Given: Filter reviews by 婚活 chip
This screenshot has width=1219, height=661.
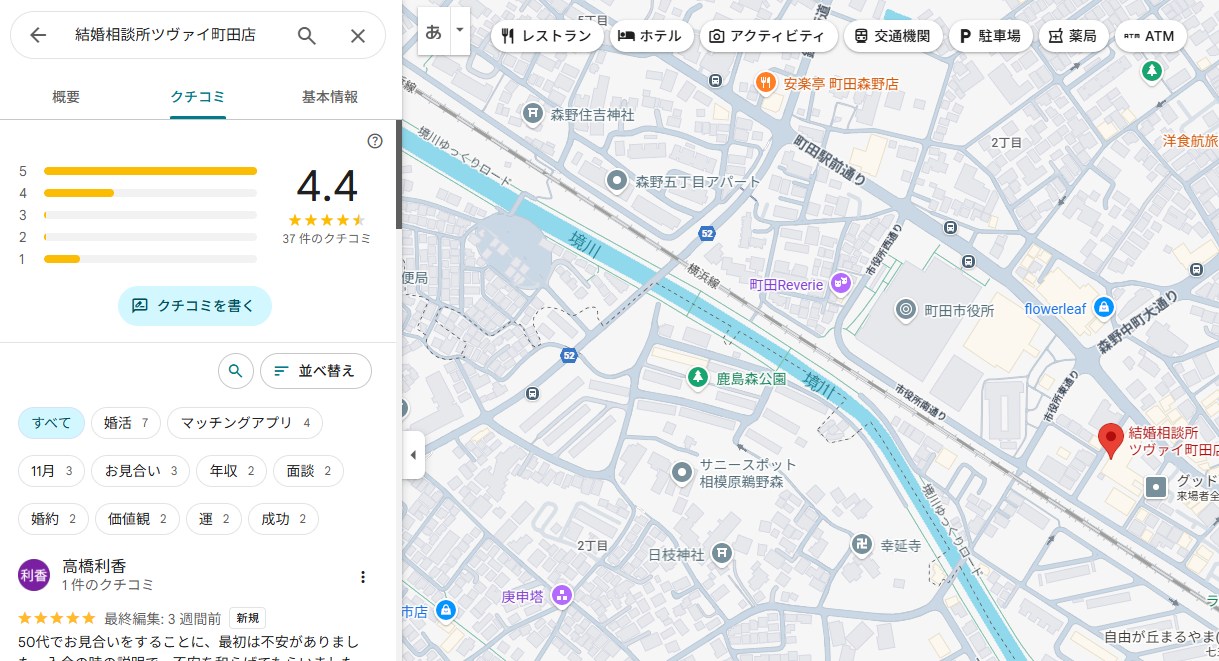Looking at the screenshot, I should coord(125,423).
